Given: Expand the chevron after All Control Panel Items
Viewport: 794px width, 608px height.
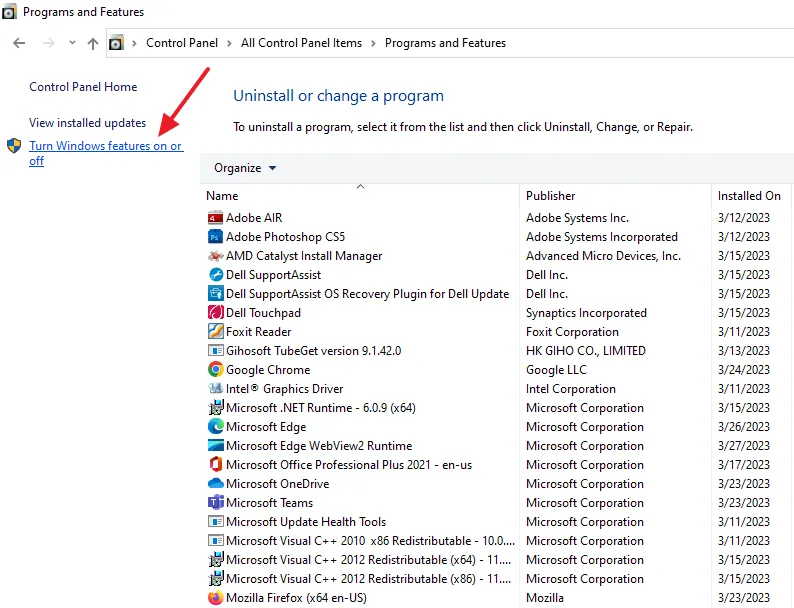Looking at the screenshot, I should click(x=373, y=44).
